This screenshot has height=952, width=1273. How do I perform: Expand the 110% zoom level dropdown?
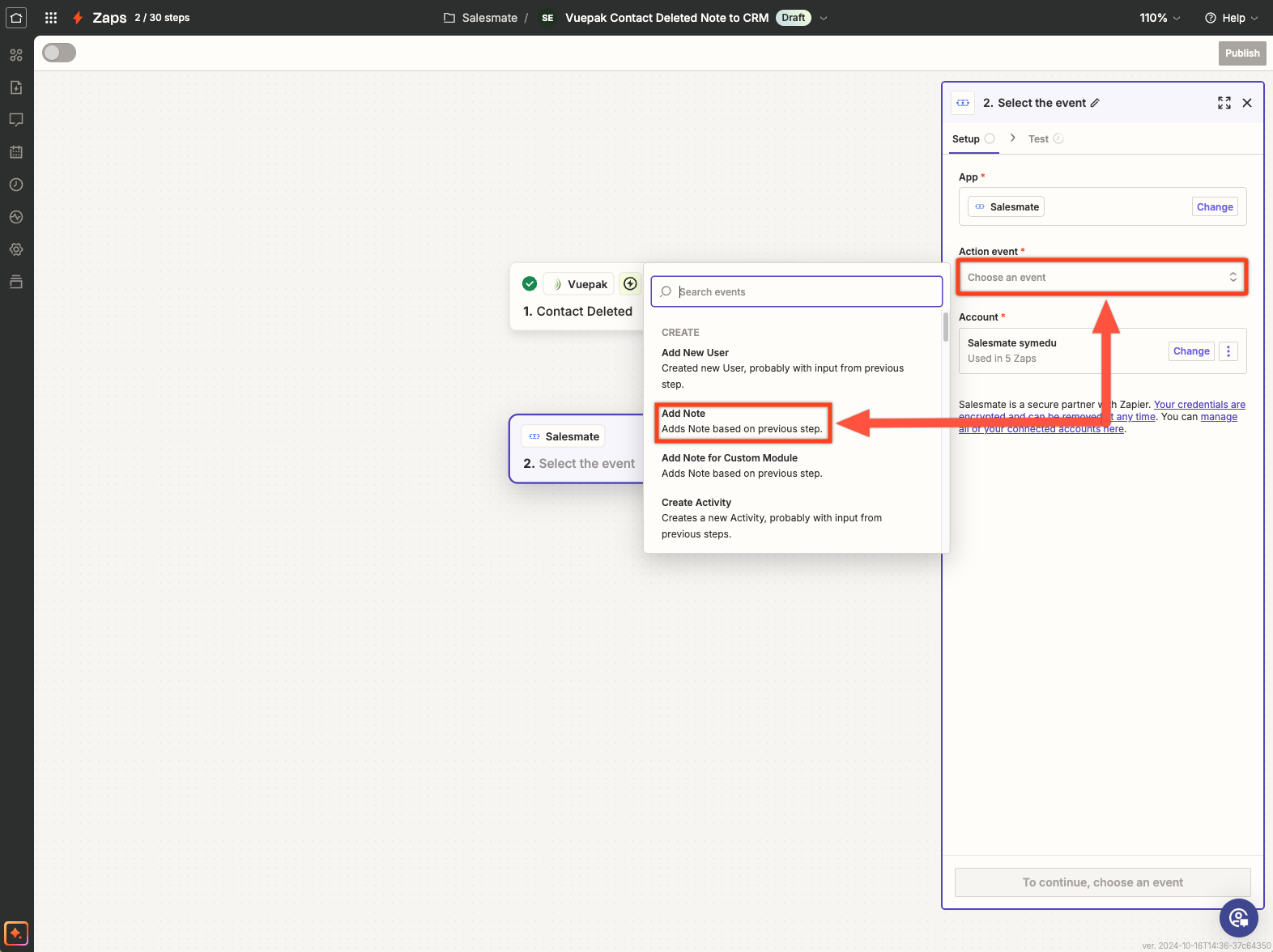[1160, 18]
